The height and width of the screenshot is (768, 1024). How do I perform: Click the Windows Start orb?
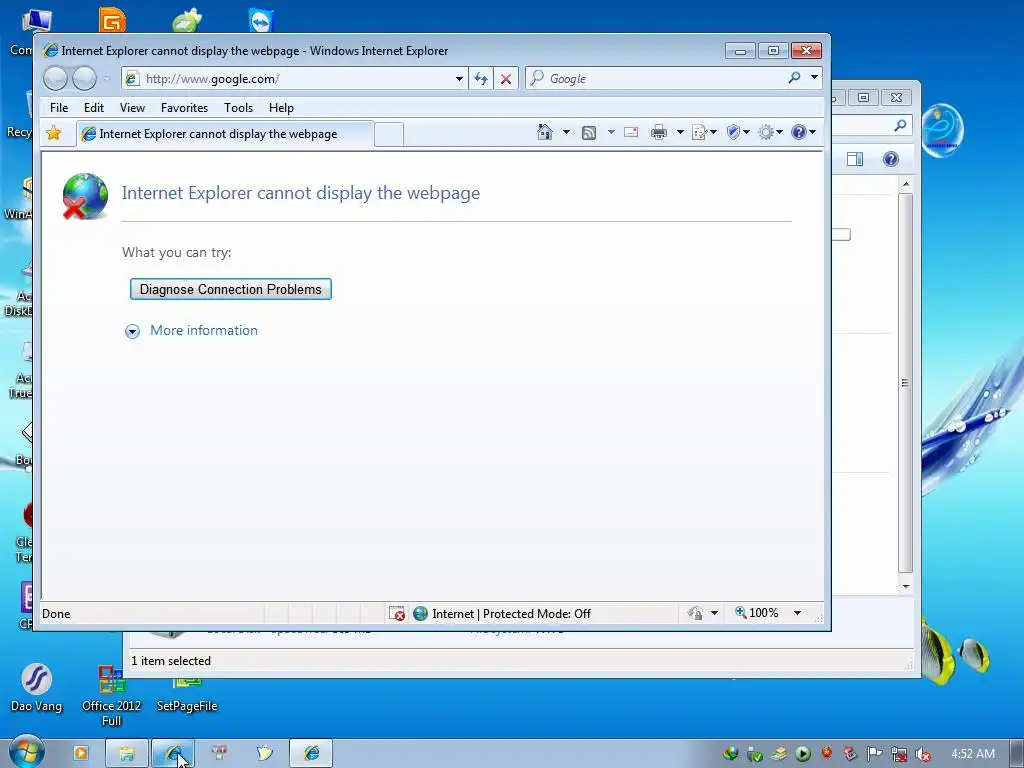27,752
